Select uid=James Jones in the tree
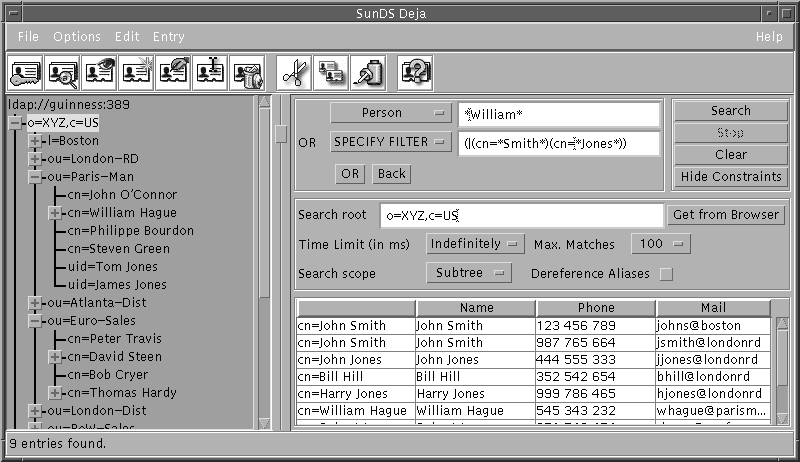 coord(117,285)
